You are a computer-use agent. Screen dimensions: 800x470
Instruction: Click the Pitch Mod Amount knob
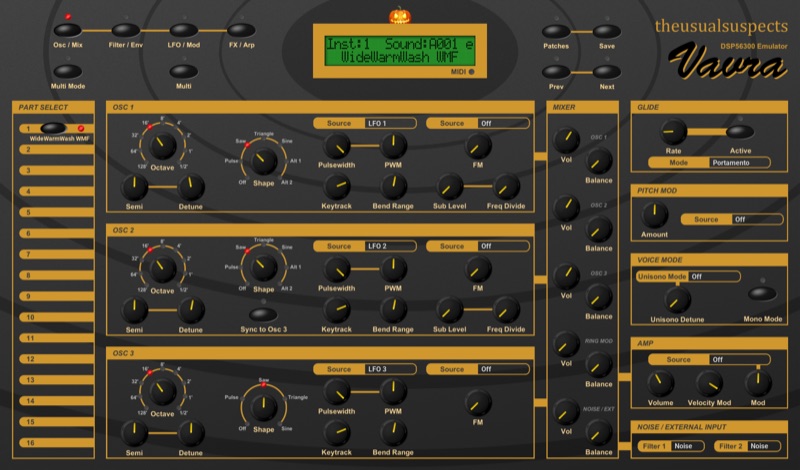(654, 214)
